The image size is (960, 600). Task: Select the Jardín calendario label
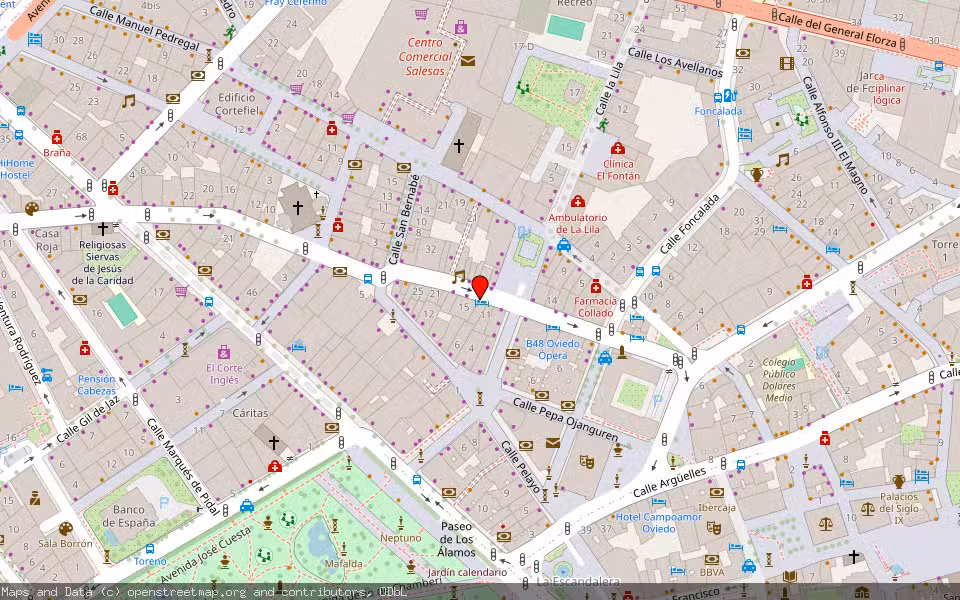pos(467,572)
